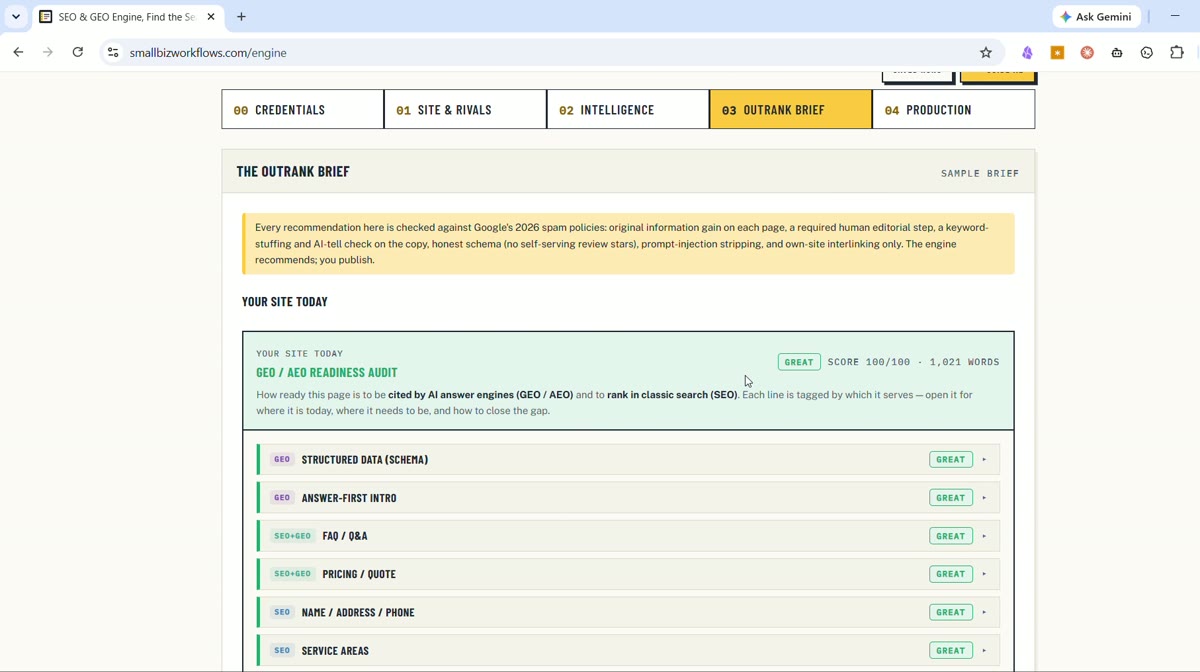Click the Ask Gemini button
The image size is (1200, 672).
(1097, 17)
